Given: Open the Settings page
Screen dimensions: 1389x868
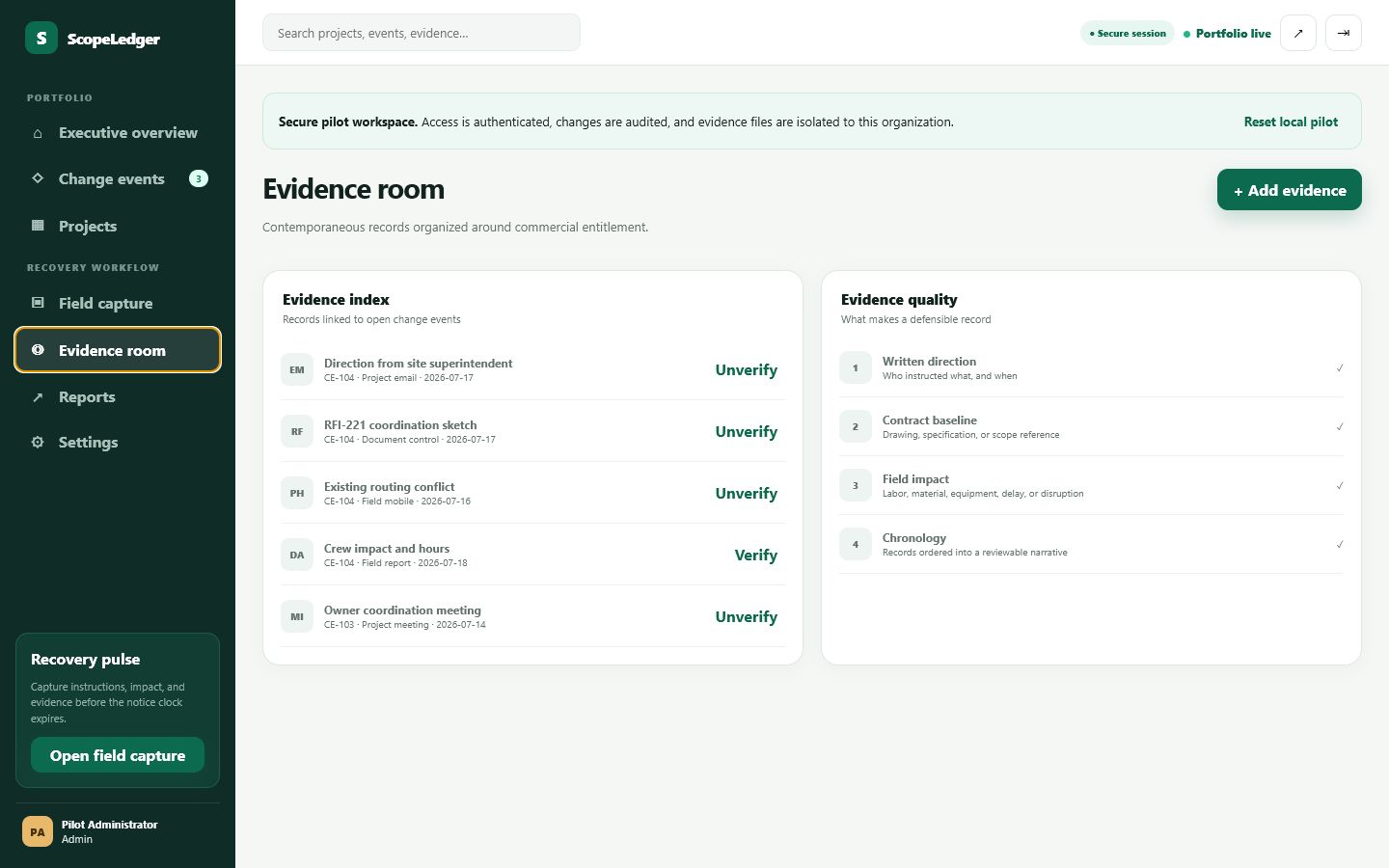Looking at the screenshot, I should [118, 443].
